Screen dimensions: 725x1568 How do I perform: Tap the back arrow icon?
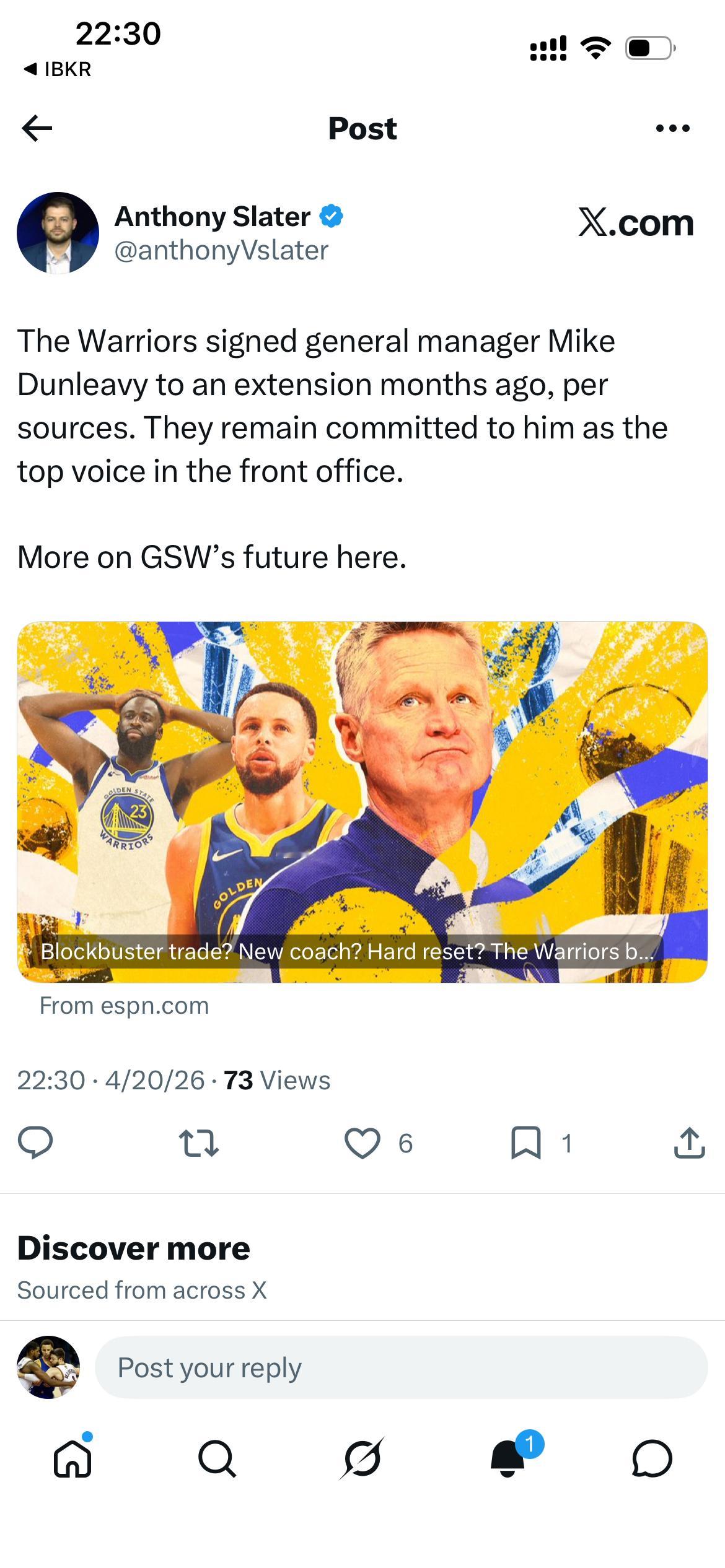(x=37, y=128)
